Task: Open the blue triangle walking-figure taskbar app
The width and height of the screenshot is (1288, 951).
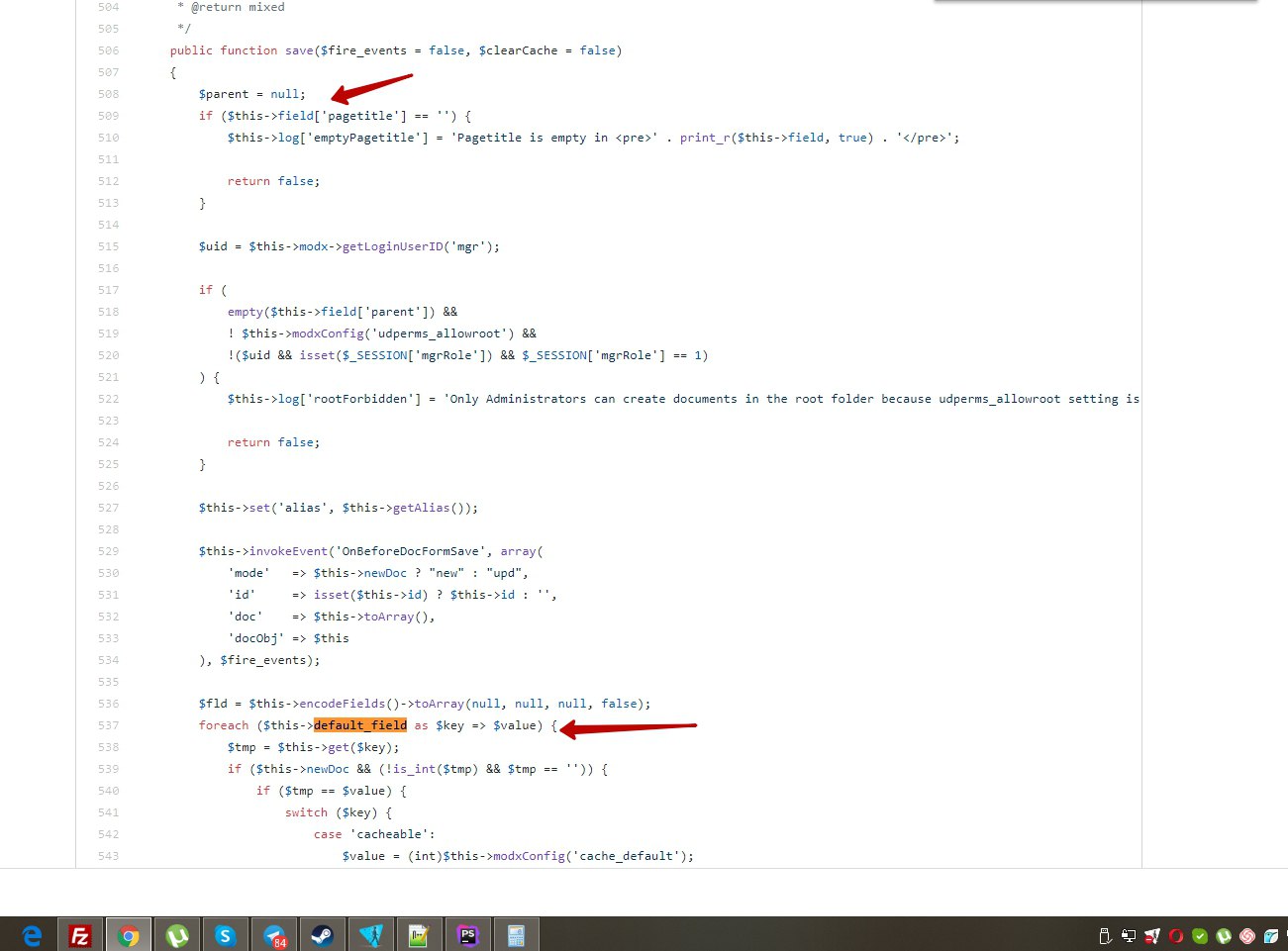Action: (371, 935)
